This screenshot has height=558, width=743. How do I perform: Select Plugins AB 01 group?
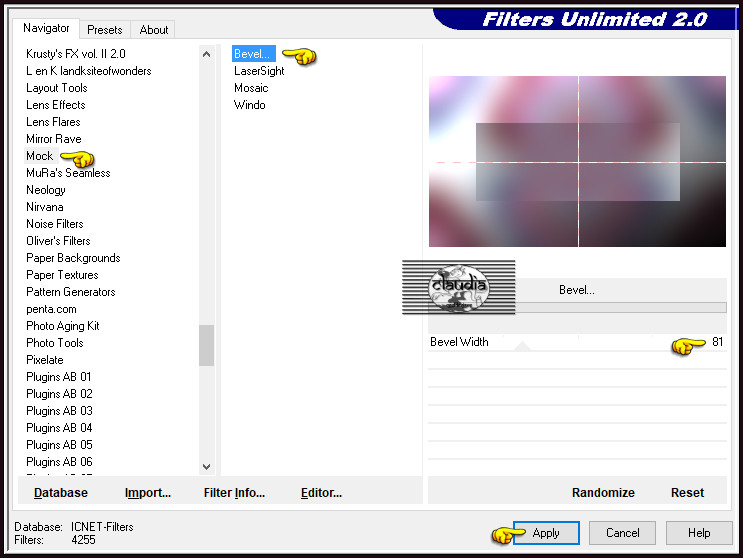click(59, 377)
